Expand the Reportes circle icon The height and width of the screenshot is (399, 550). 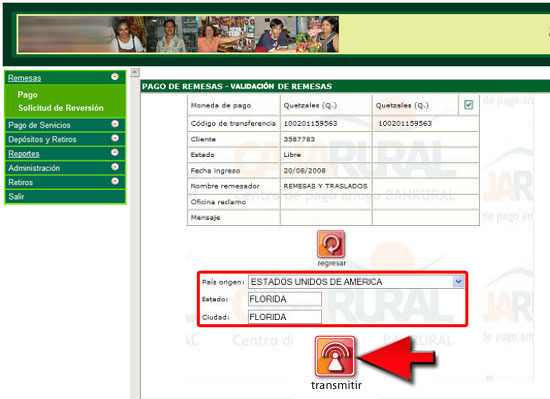tap(115, 153)
